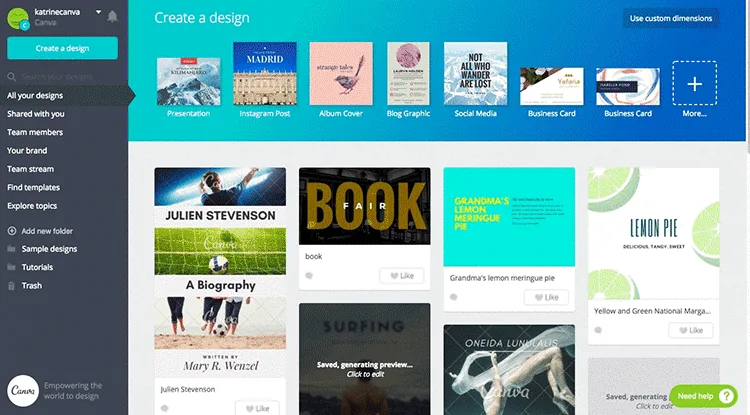
Task: Choose the Blog Graphic thumbnail
Action: coord(408,74)
